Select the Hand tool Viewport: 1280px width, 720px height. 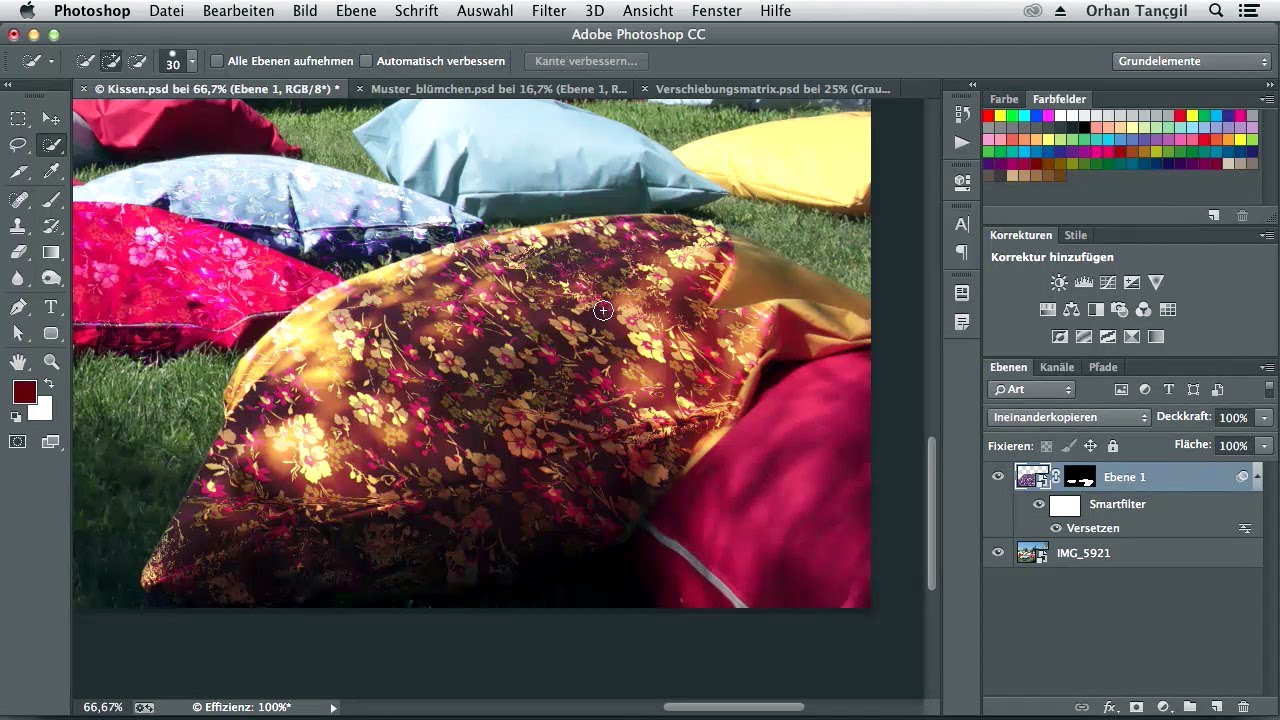(18, 361)
